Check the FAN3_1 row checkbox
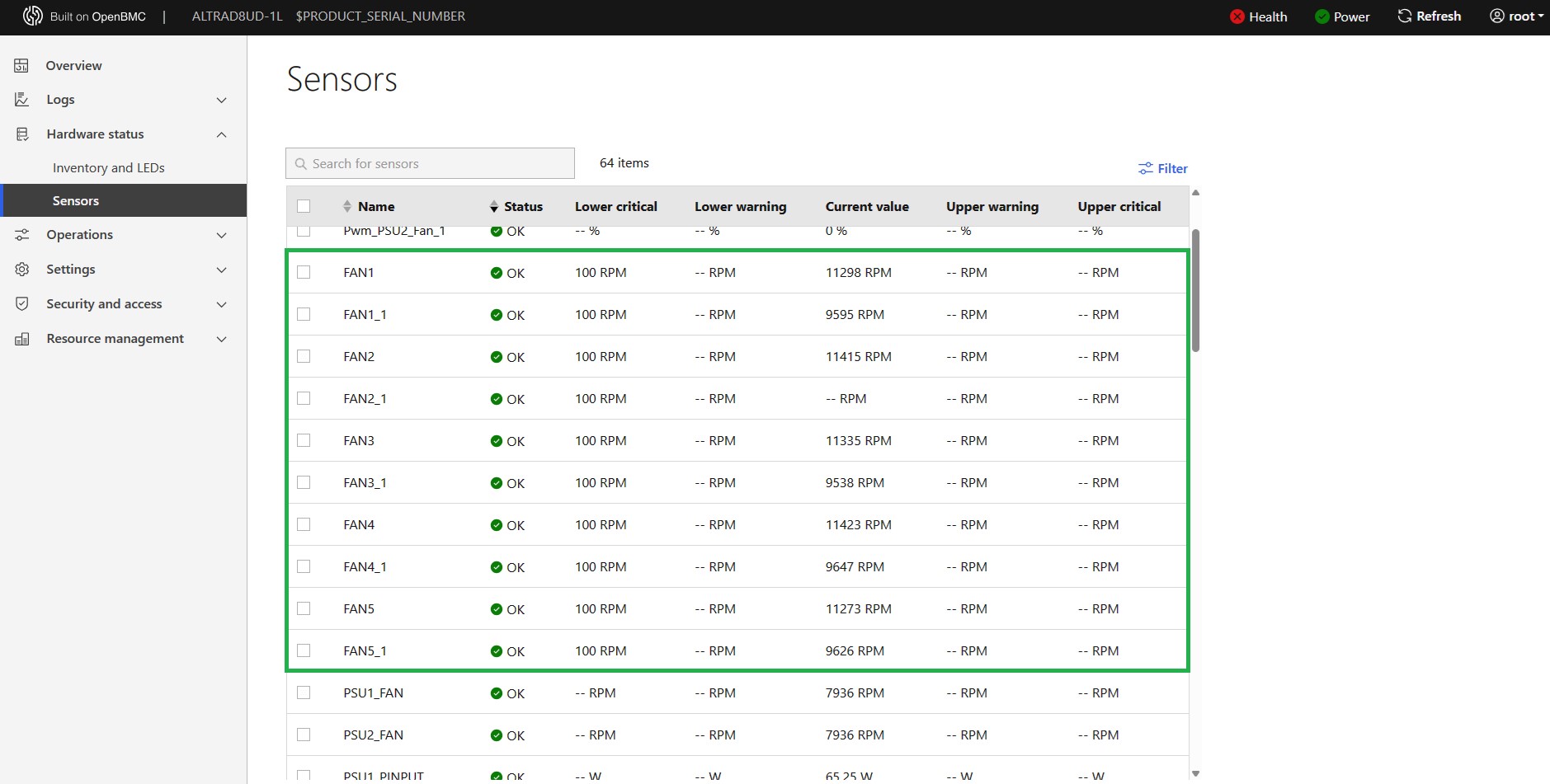This screenshot has width=1550, height=784. click(304, 482)
